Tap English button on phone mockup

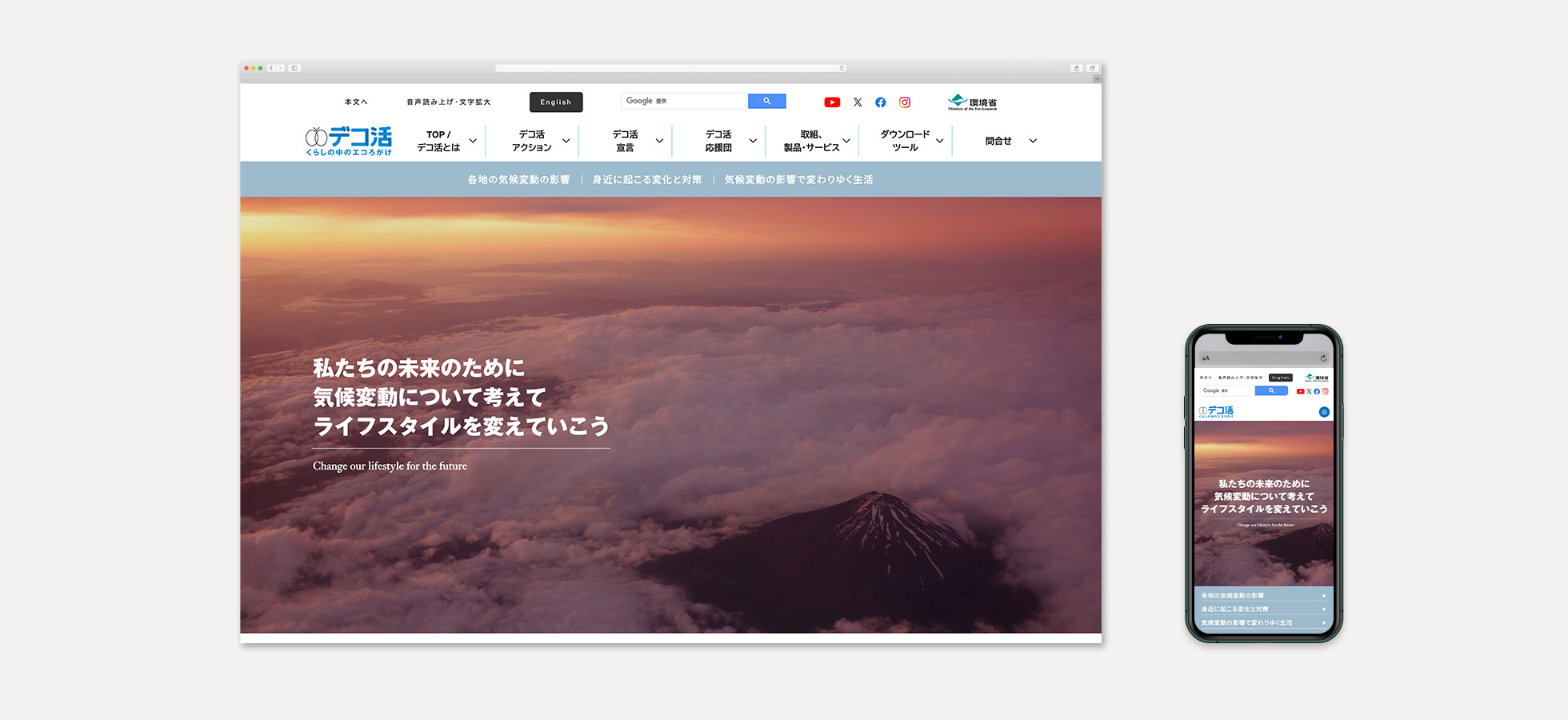(1281, 378)
